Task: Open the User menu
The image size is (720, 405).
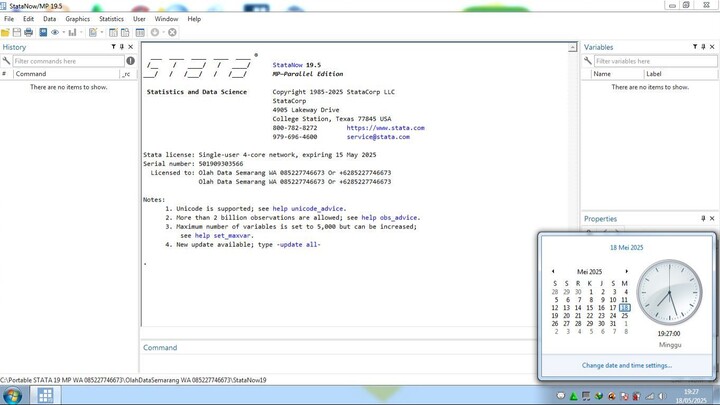Action: click(139, 19)
